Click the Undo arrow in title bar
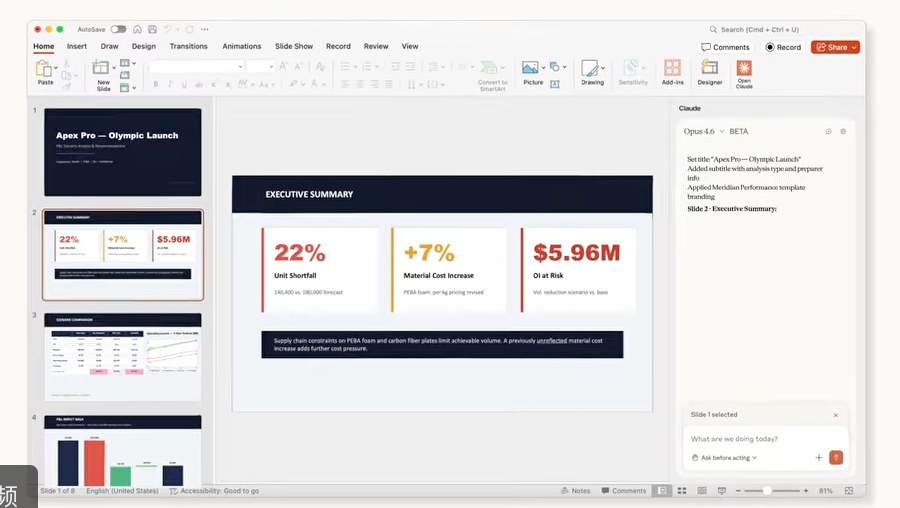Image resolution: width=900 pixels, height=508 pixels. coord(167,29)
